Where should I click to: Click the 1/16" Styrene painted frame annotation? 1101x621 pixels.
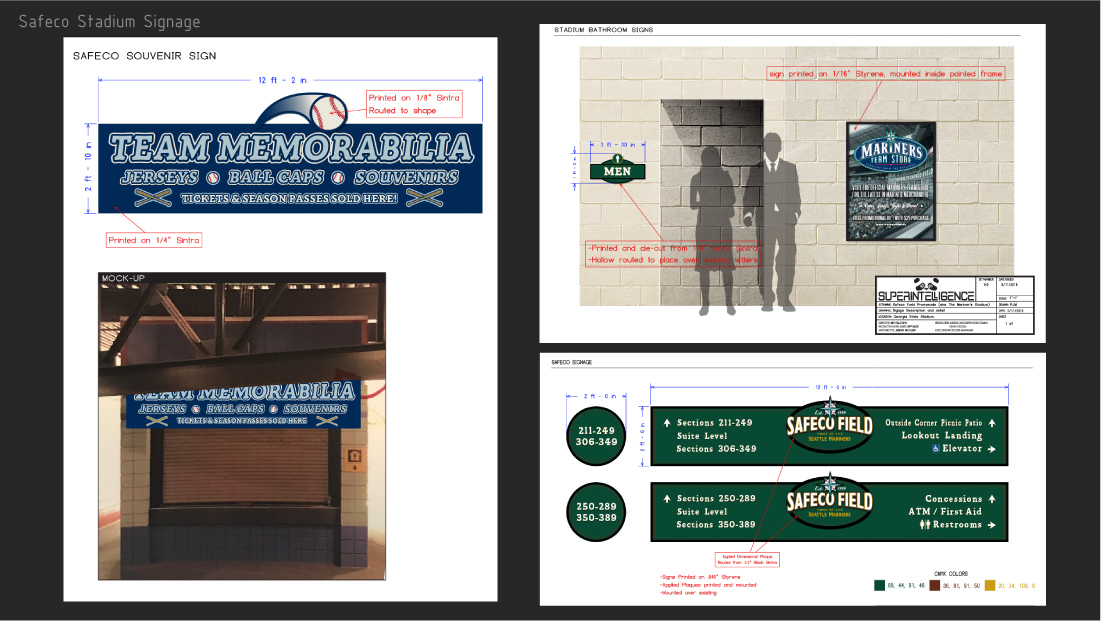coord(885,74)
